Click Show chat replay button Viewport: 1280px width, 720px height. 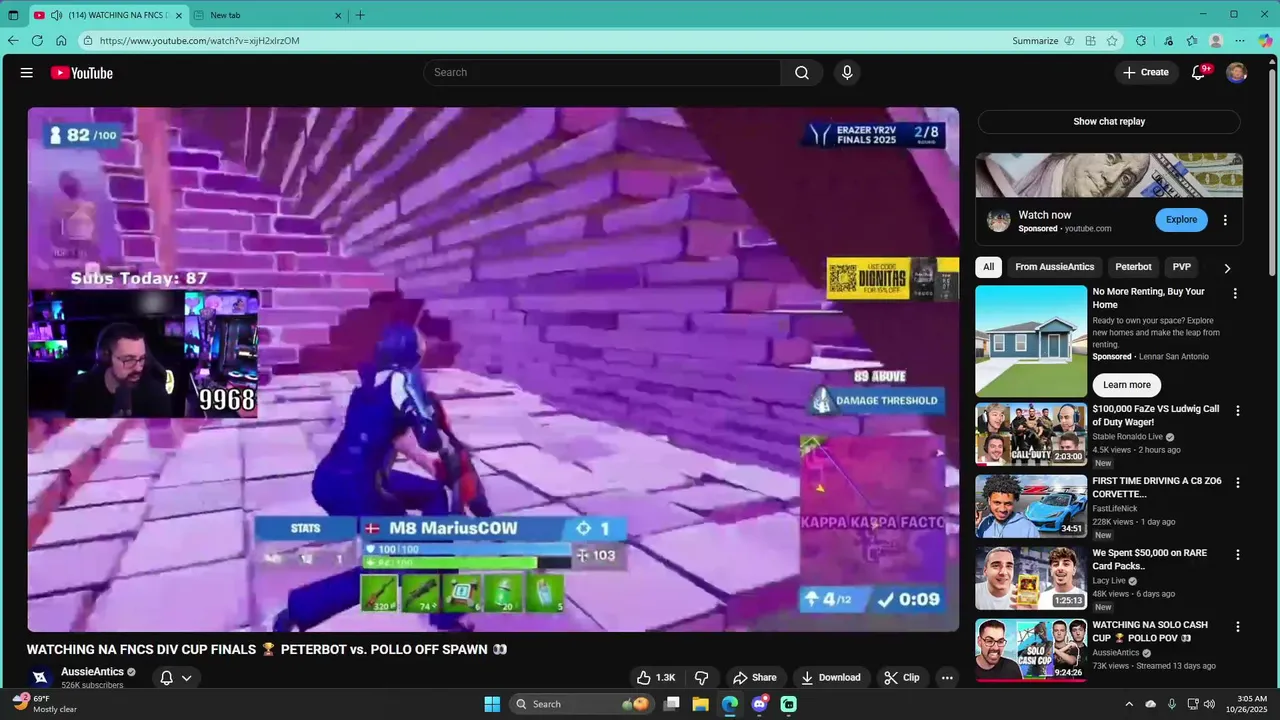coord(1109,122)
